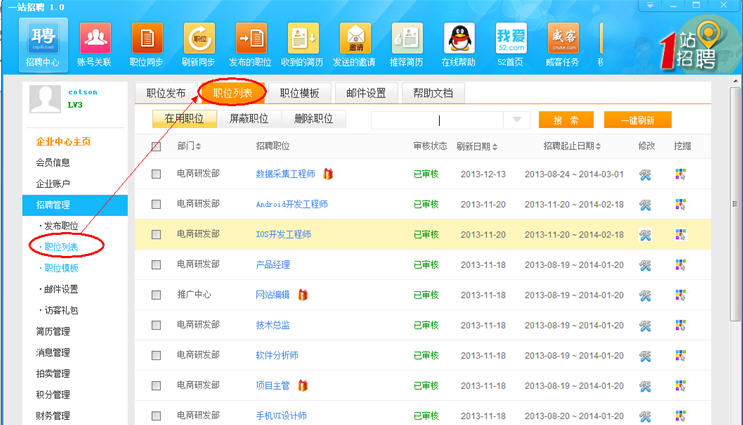Switch to the 邮件设置 tab
The height and width of the screenshot is (425, 743).
pyautogui.click(x=366, y=93)
